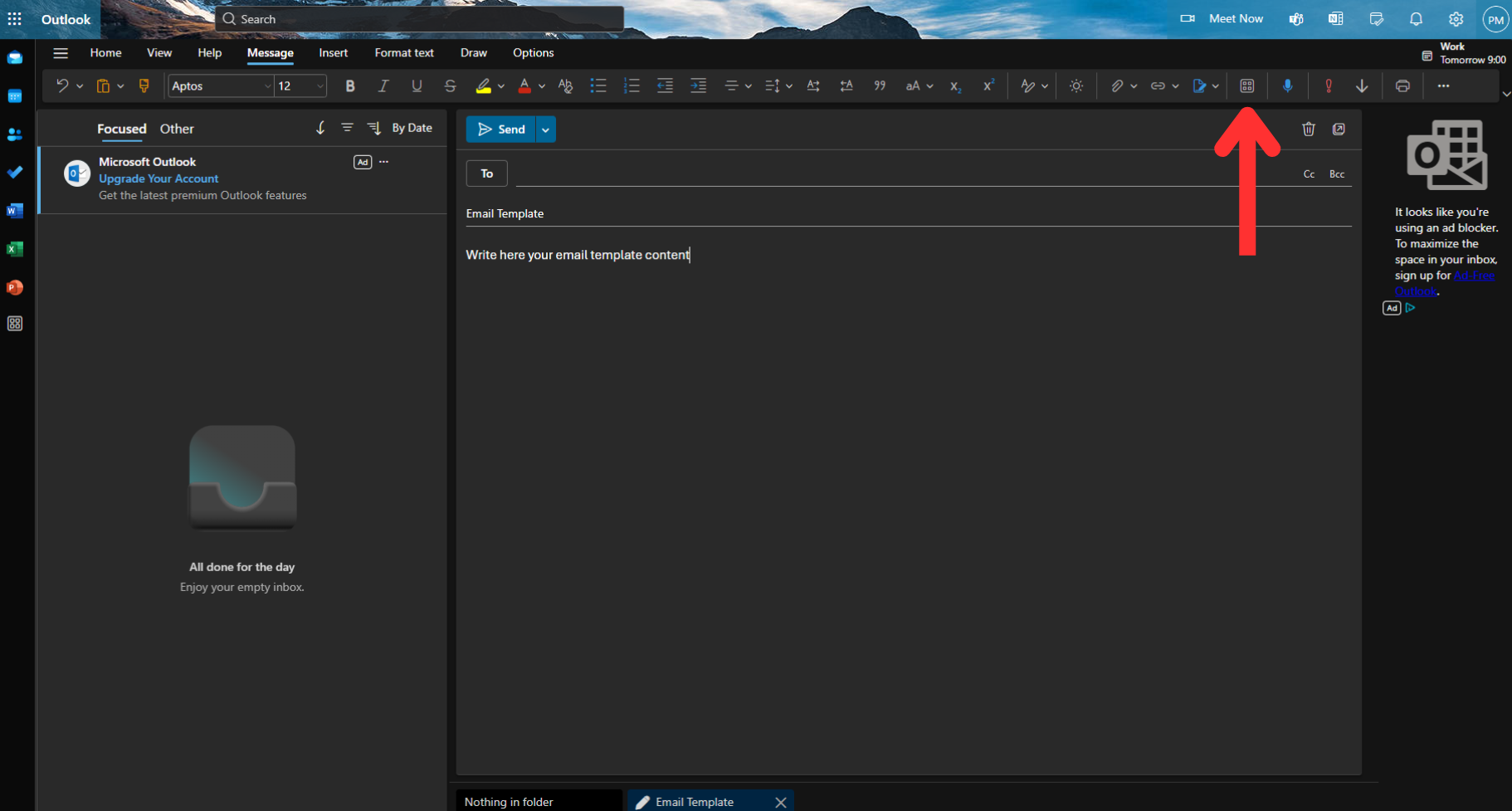Toggle strikethrough formatting
The width and height of the screenshot is (1512, 811).
(x=450, y=85)
